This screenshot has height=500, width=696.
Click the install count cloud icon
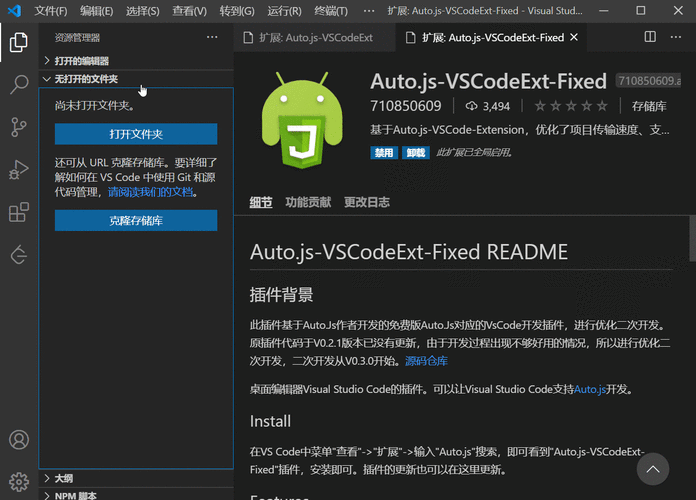pyautogui.click(x=471, y=106)
